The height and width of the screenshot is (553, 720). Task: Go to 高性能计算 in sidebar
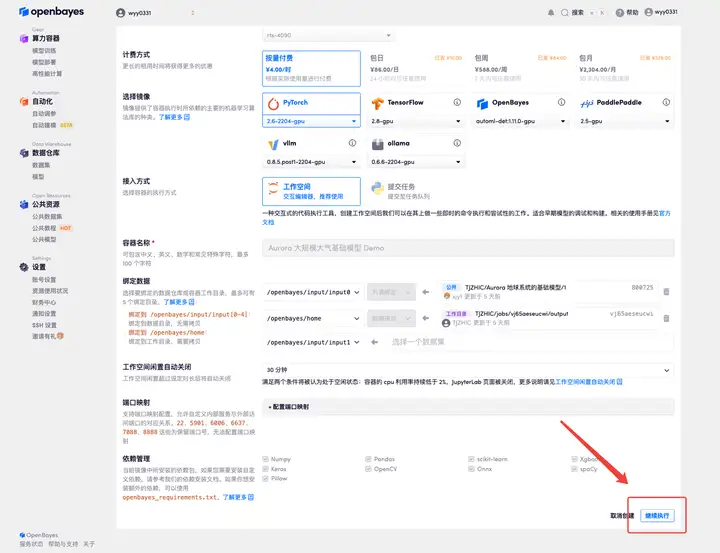(47, 73)
